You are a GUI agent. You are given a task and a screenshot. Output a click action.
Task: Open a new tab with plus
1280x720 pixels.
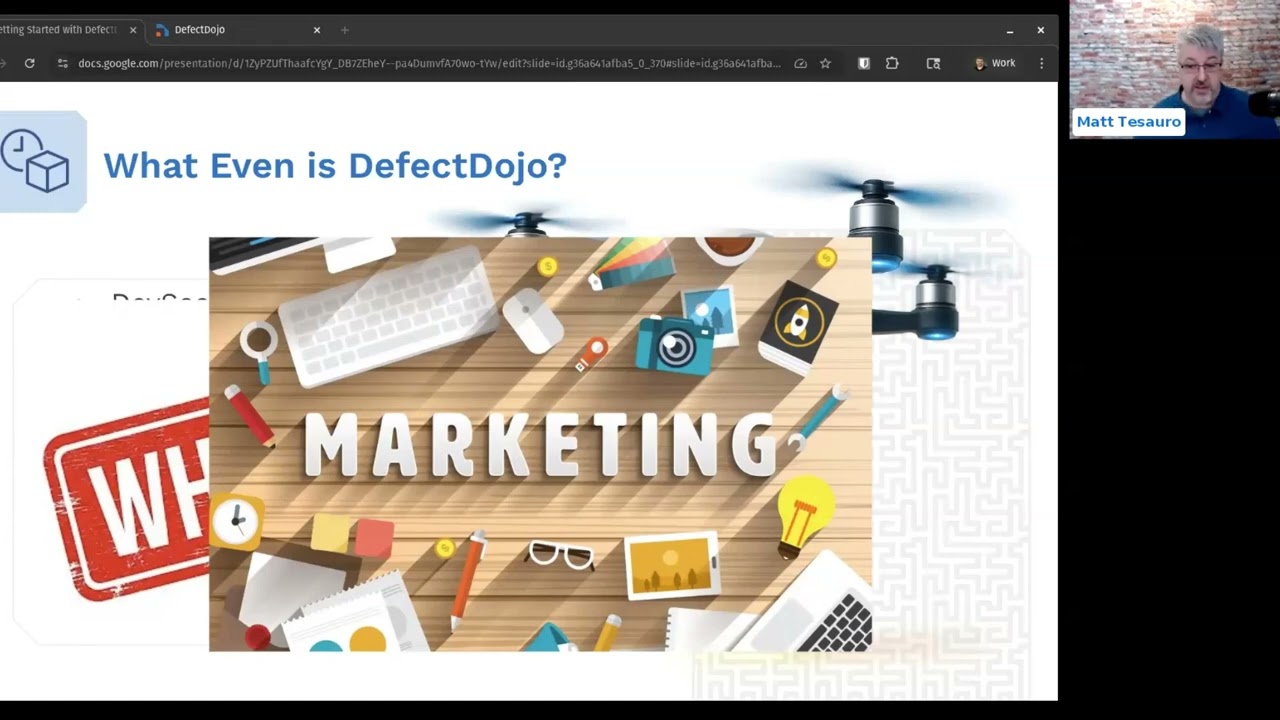pyautogui.click(x=345, y=30)
